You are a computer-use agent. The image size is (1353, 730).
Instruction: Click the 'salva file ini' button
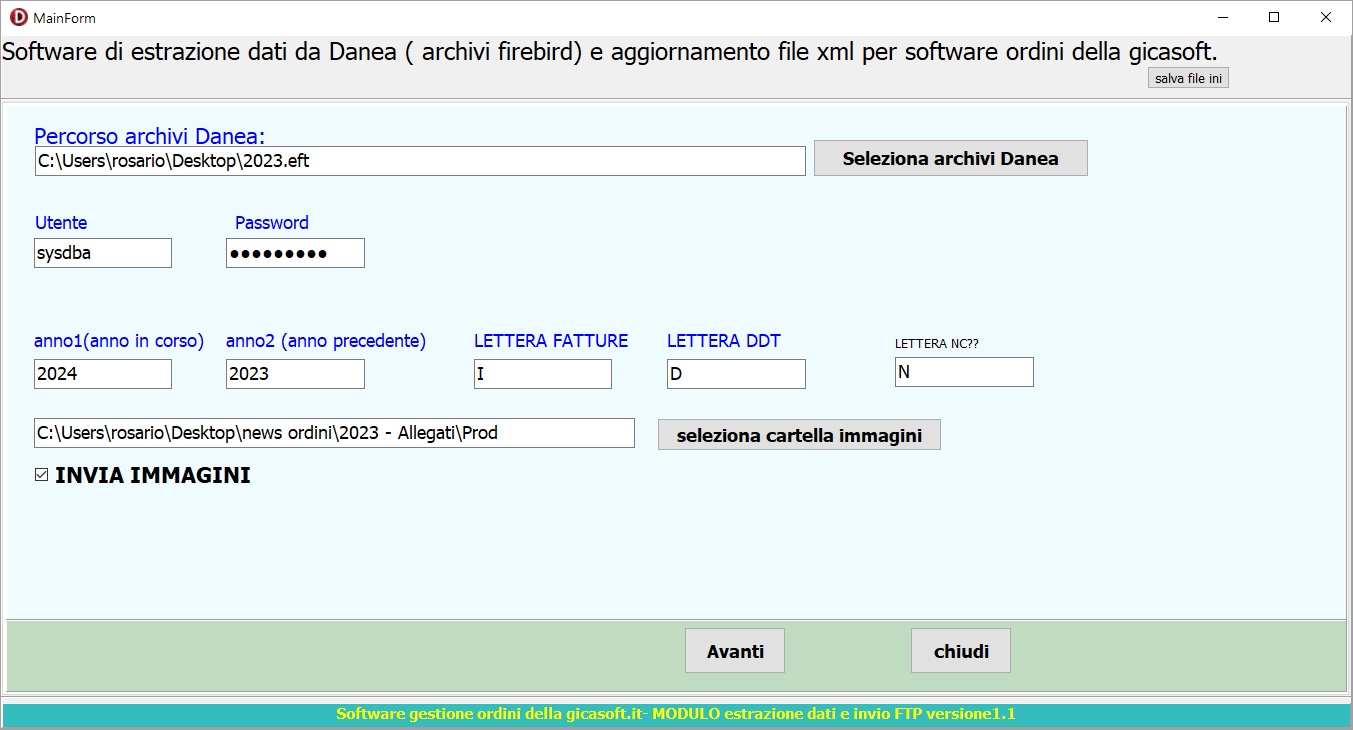click(x=1188, y=78)
